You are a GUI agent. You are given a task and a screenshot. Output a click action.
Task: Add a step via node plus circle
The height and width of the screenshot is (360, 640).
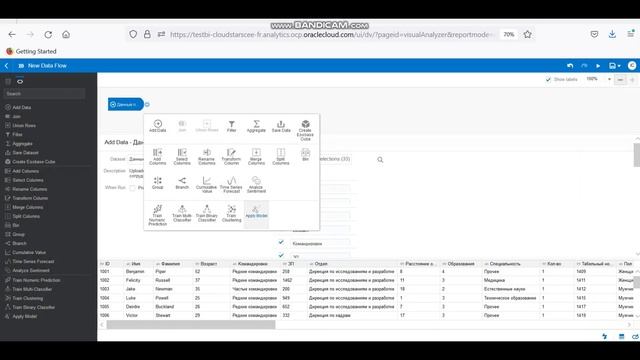coord(147,104)
